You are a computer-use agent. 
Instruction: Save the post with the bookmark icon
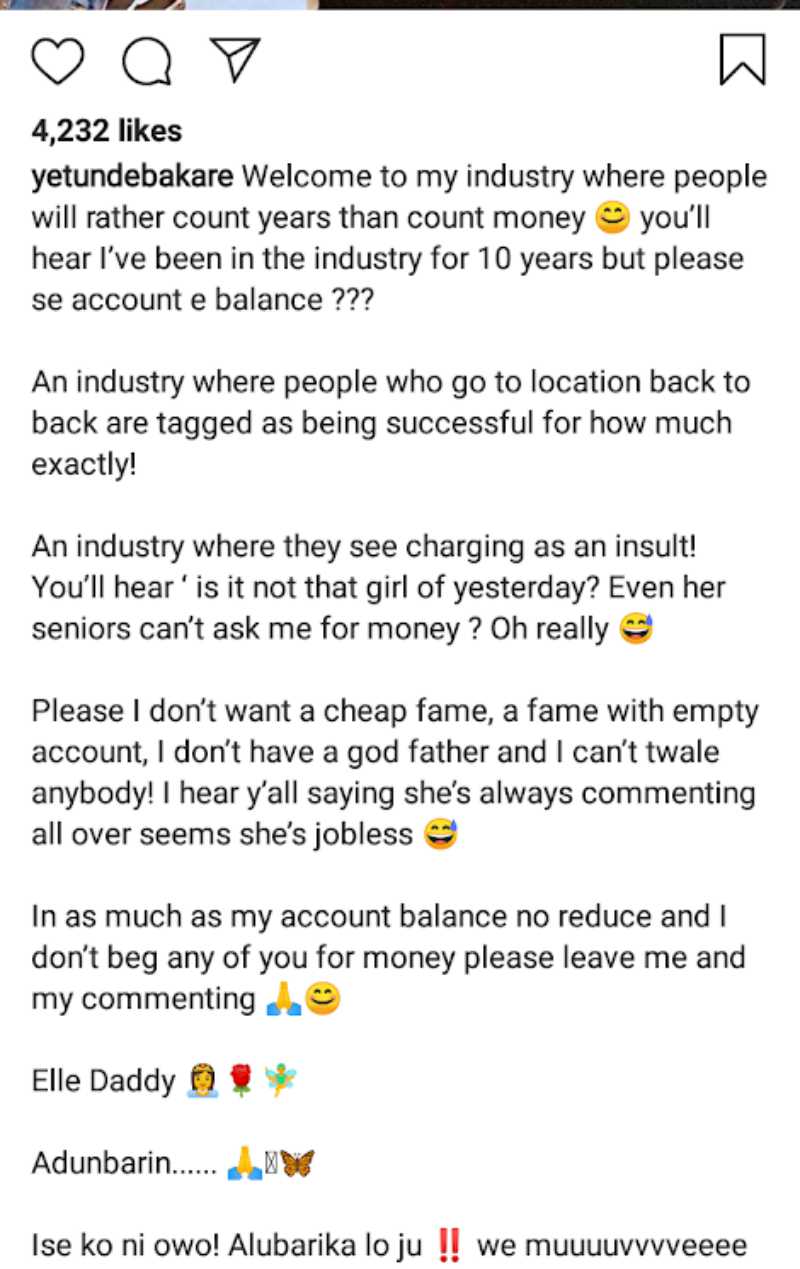pyautogui.click(x=742, y=60)
